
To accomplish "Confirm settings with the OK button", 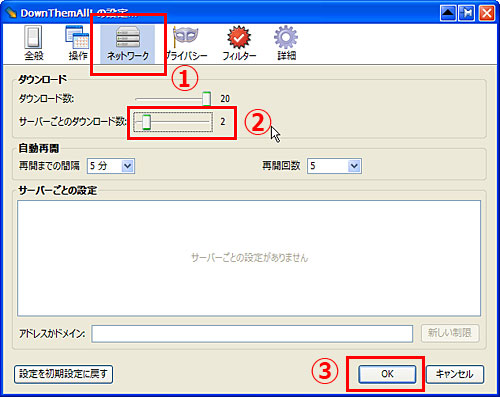I will pyautogui.click(x=387, y=374).
